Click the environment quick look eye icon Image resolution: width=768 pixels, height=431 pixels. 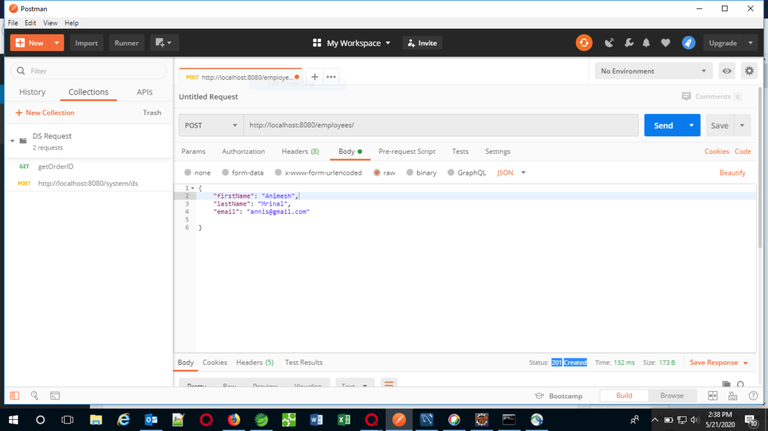(x=727, y=71)
